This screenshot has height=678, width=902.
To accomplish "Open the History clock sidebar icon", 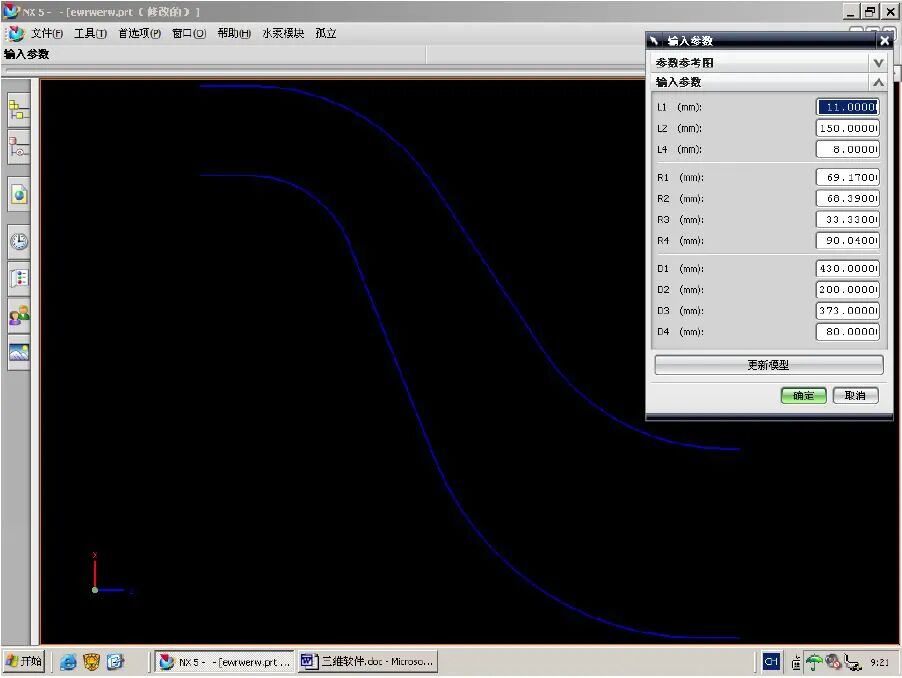I will click(x=18, y=242).
